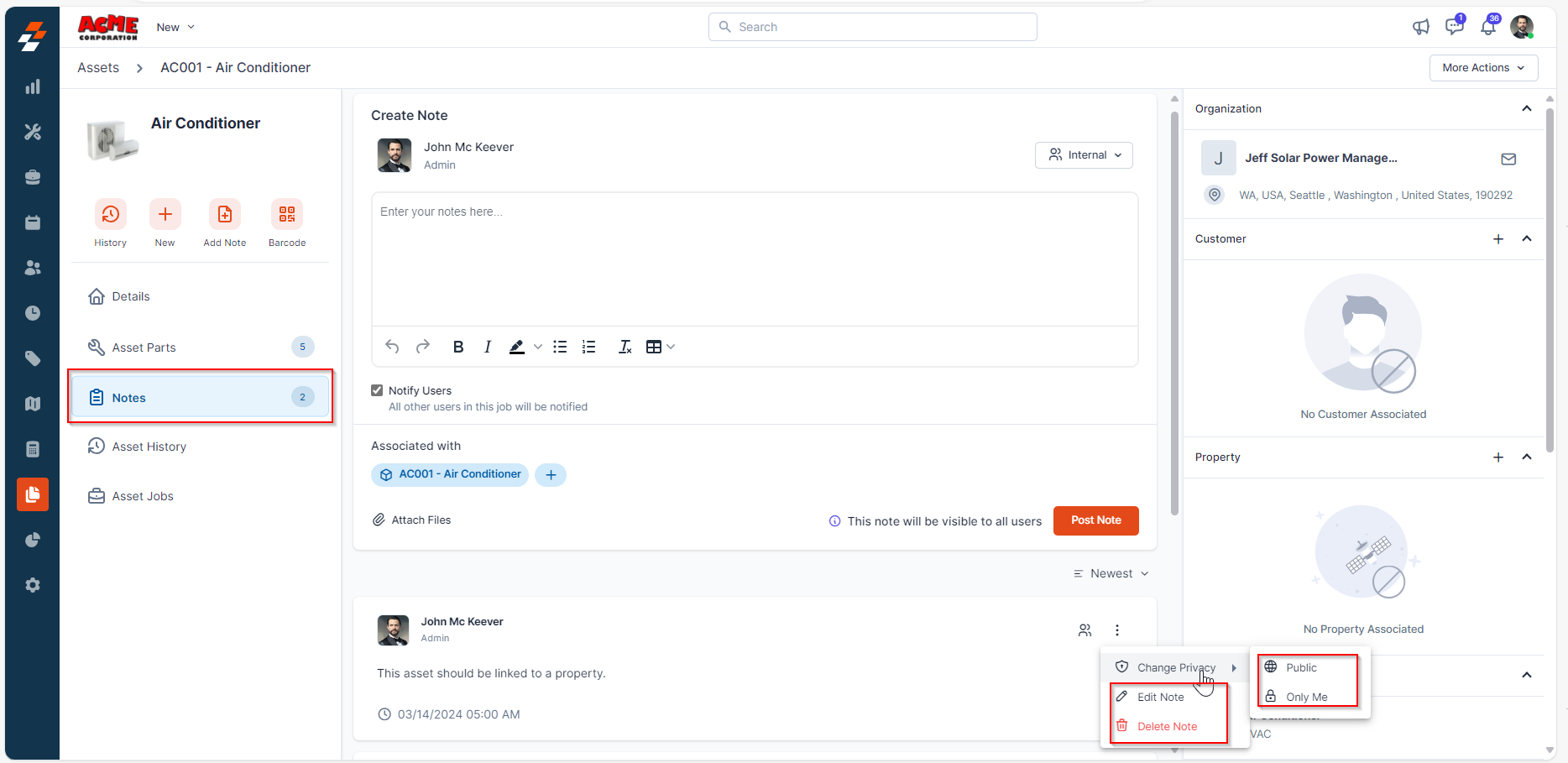Open the calculator icon in sidebar

33,449
